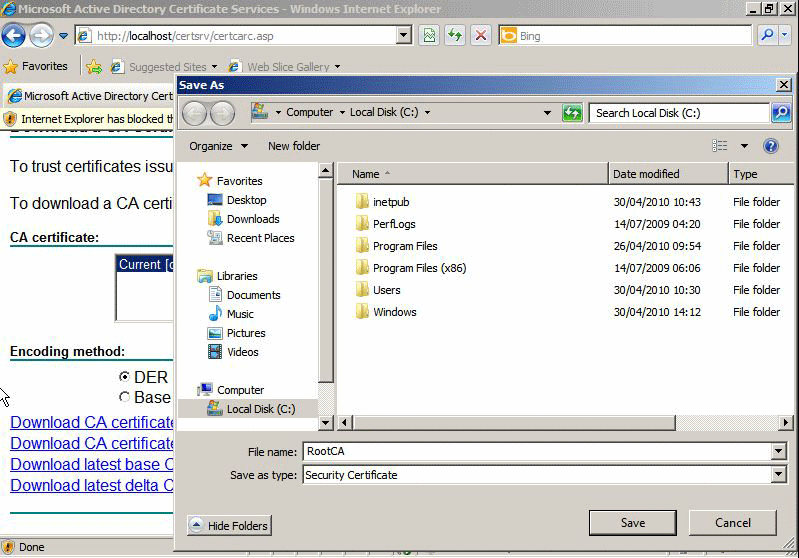The height and width of the screenshot is (558, 799).
Task: Click the Downloads icon in navigation pane
Action: click(x=215, y=219)
